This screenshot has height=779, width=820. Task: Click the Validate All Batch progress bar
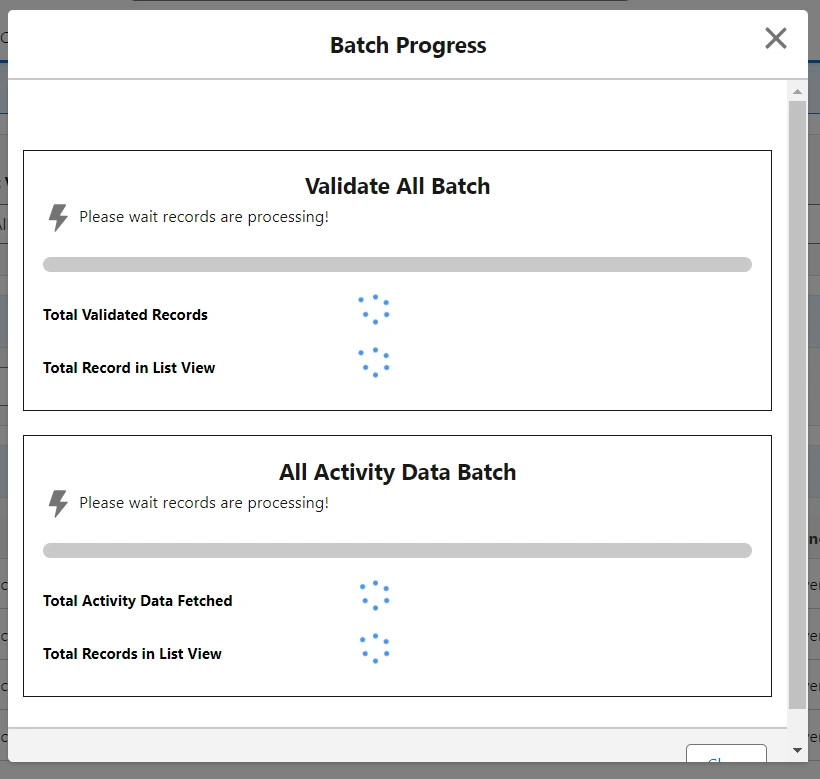tap(397, 264)
